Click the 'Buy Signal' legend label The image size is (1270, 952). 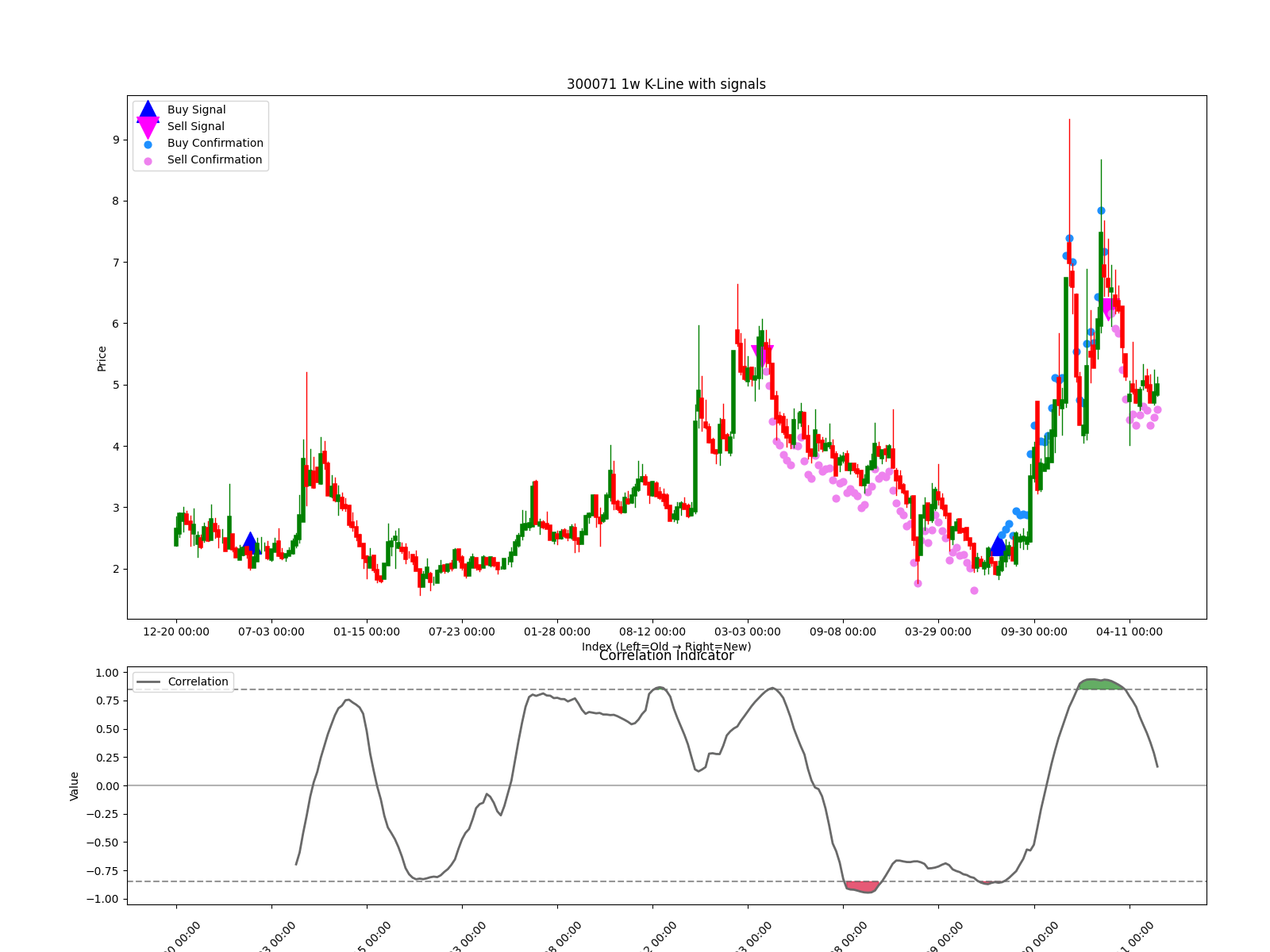click(196, 110)
